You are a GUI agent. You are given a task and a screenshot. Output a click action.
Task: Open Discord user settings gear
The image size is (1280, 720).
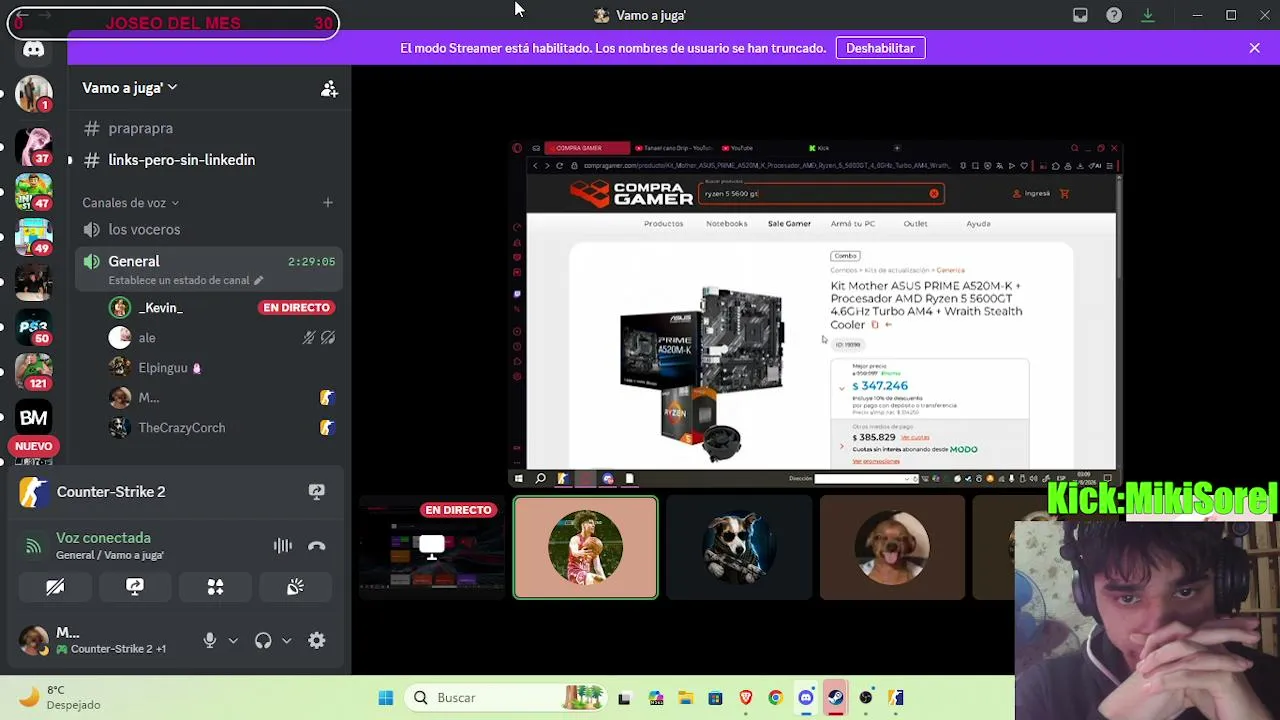pyautogui.click(x=316, y=641)
